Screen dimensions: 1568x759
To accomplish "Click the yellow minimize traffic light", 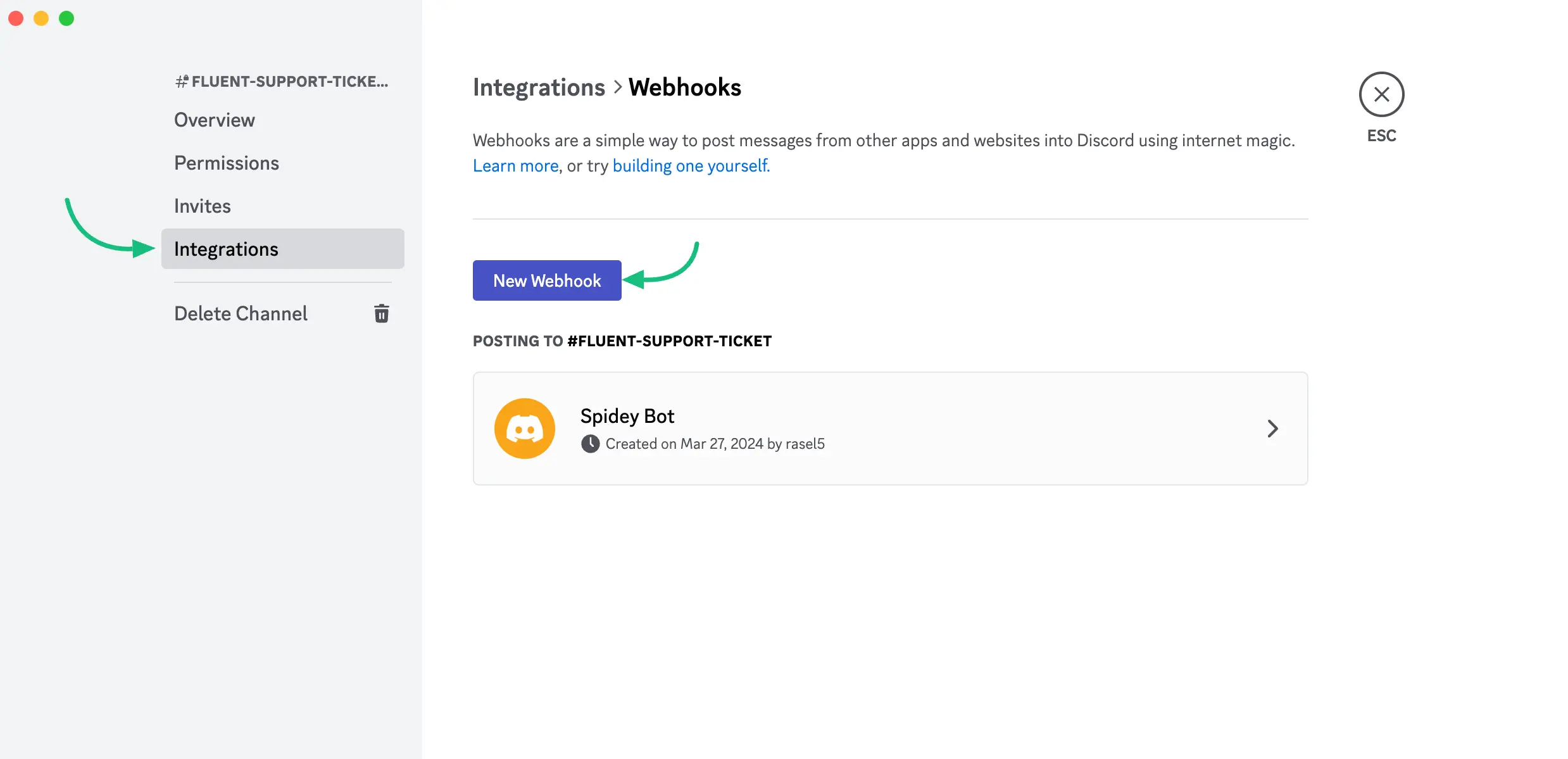I will point(41,18).
